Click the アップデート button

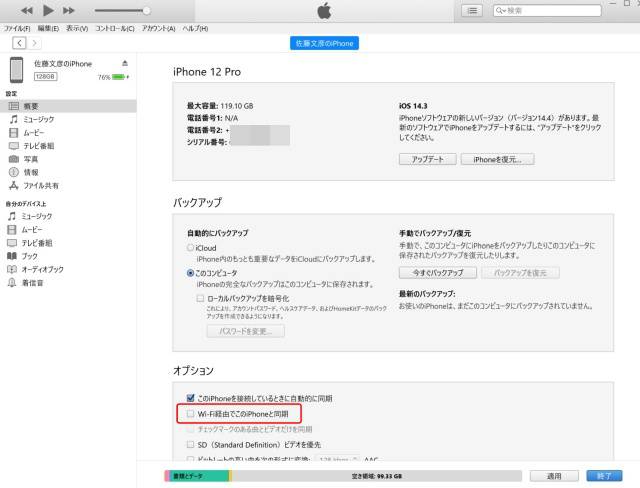coord(428,159)
